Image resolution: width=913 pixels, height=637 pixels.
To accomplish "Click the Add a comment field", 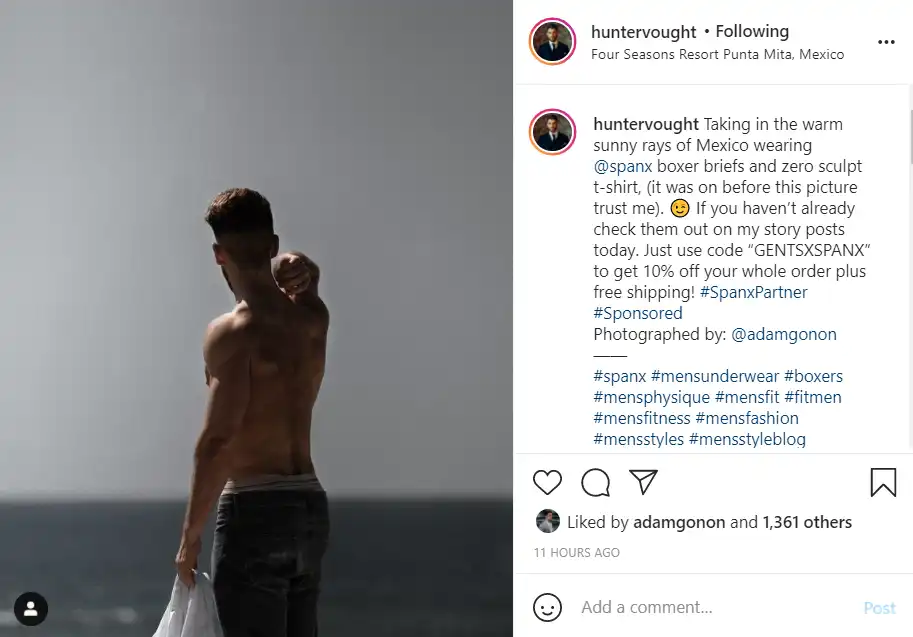I will pos(716,607).
